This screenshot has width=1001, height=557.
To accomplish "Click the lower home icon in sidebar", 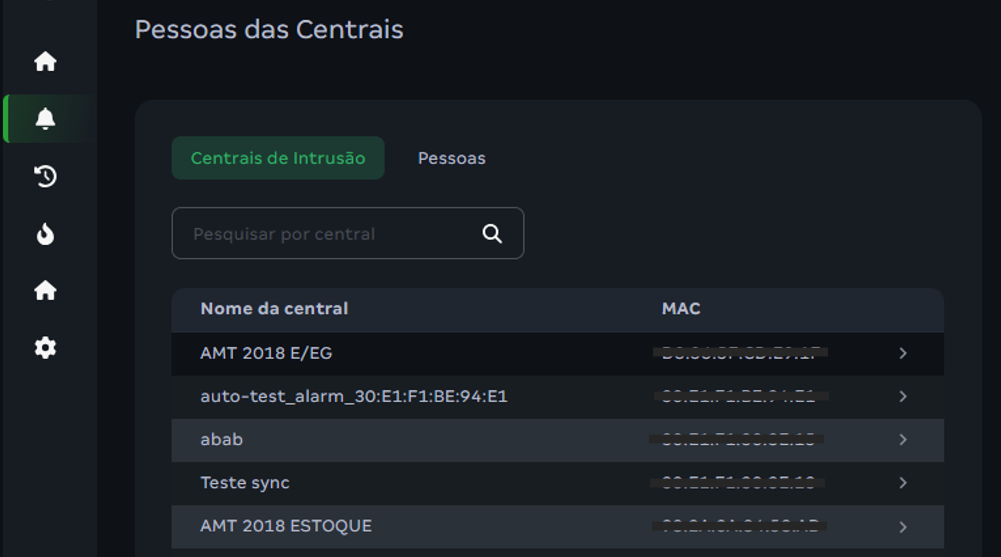I will 45,291.
